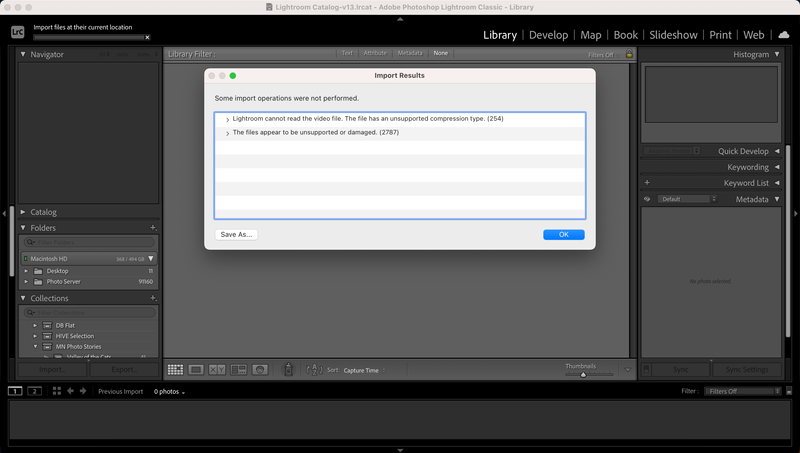Switch to Web module
Screen dimensions: 800x453
pyautogui.click(x=754, y=35)
